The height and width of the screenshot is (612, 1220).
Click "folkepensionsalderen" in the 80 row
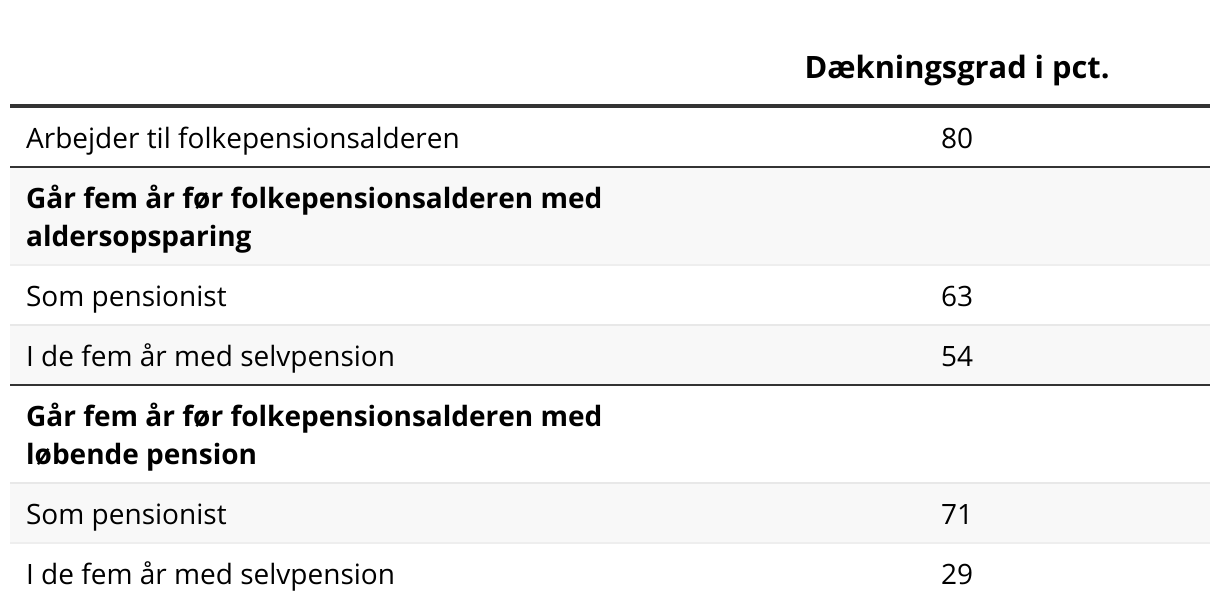(318, 138)
